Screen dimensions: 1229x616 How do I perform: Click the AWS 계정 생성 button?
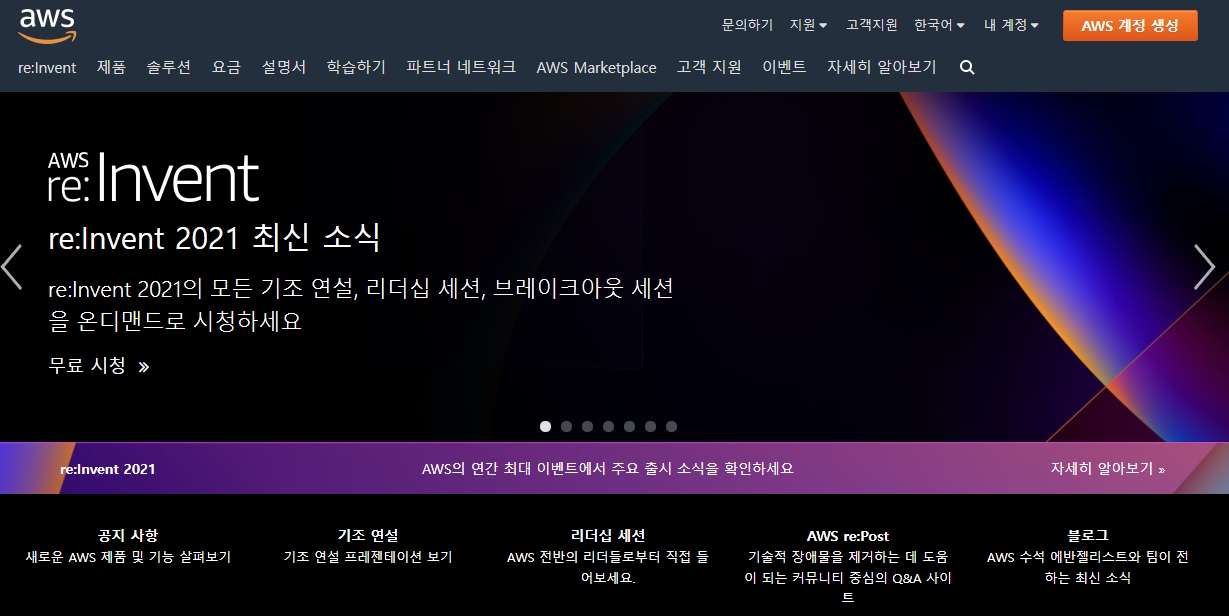coord(1130,26)
